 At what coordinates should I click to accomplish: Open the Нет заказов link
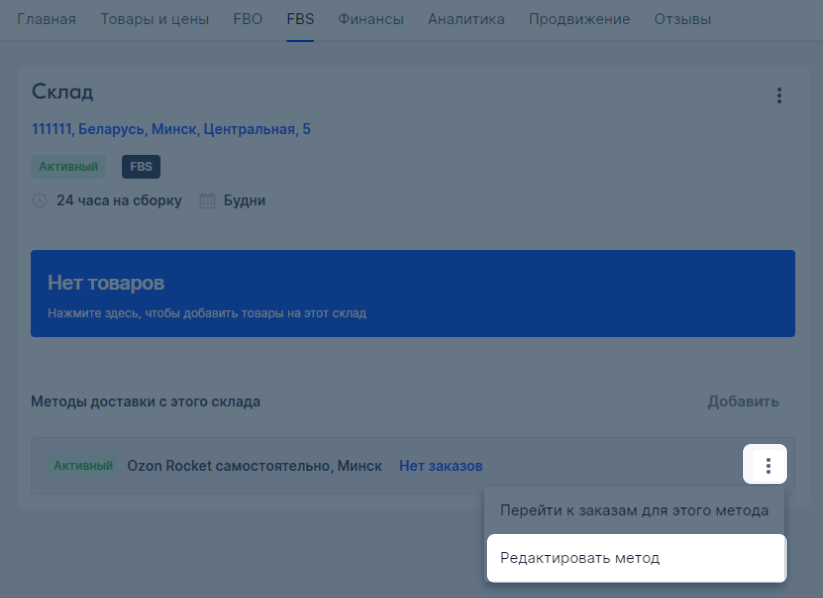(441, 466)
